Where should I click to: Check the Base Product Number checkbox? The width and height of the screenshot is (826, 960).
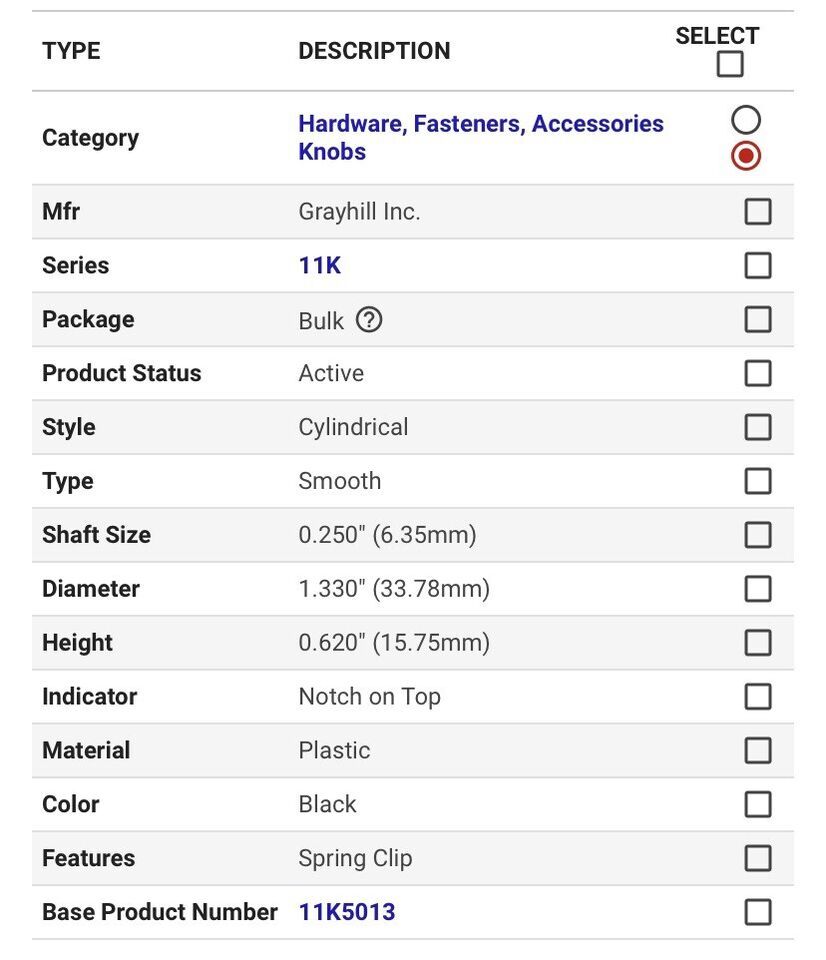757,912
